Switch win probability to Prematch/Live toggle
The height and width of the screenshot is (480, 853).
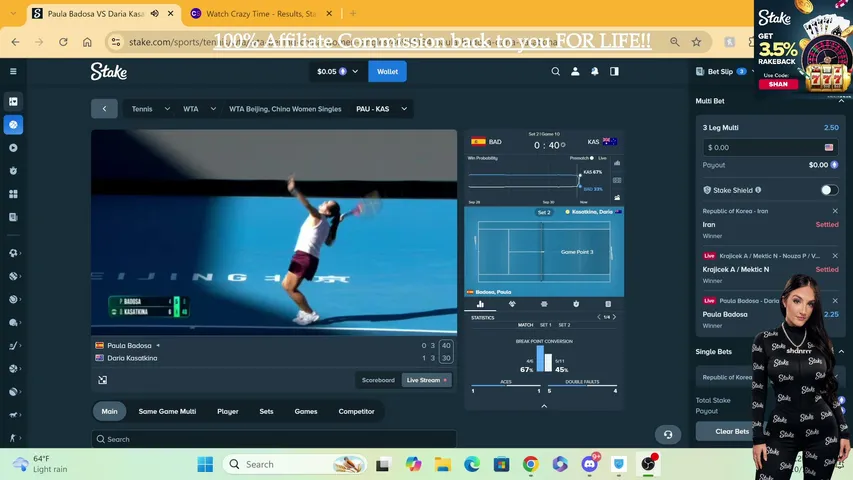click(592, 158)
